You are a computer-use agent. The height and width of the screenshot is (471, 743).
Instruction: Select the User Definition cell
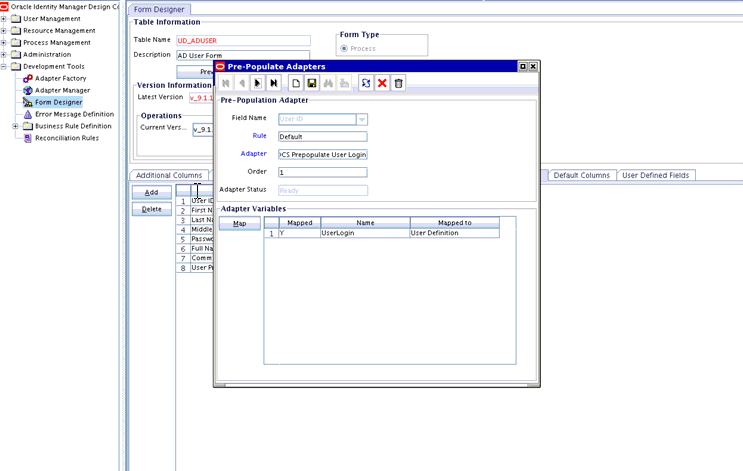pos(454,233)
